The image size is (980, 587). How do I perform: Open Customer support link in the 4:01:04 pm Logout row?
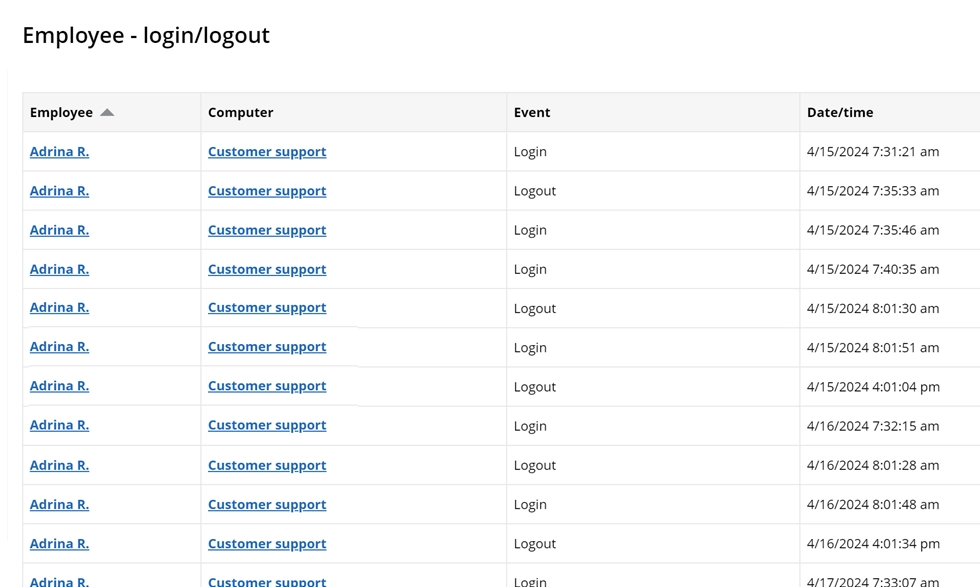[266, 385]
